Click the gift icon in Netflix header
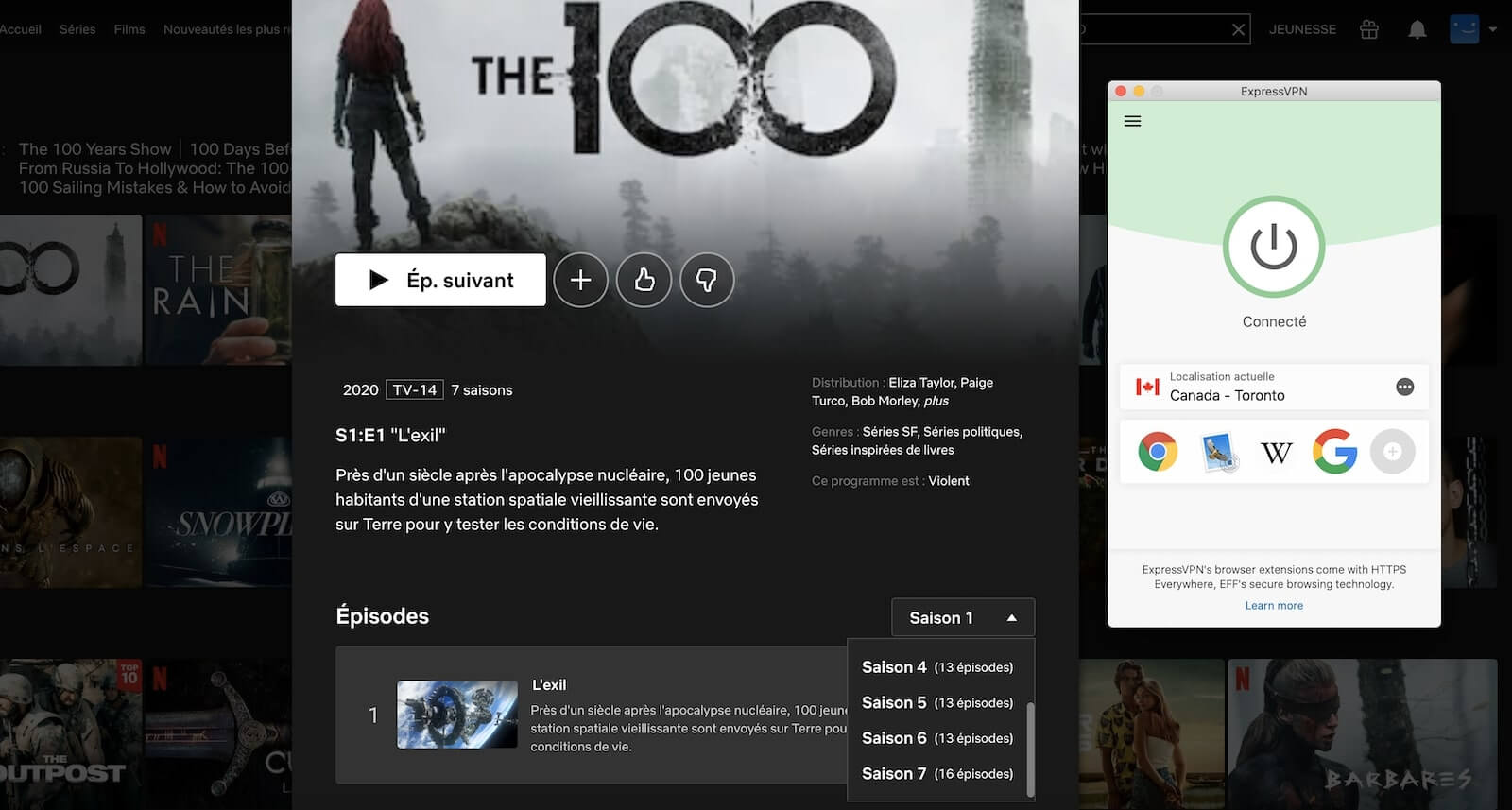 1369,29
